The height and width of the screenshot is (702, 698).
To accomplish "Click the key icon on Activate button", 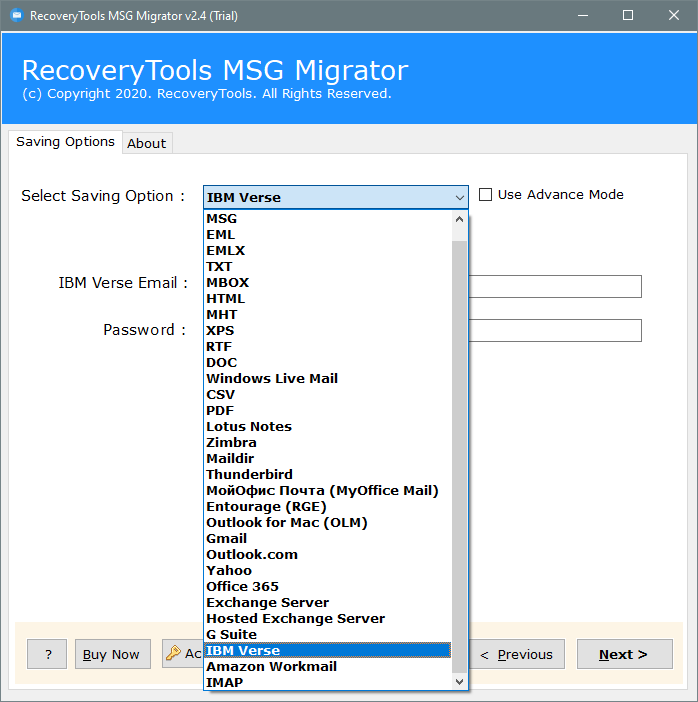I will point(173,653).
